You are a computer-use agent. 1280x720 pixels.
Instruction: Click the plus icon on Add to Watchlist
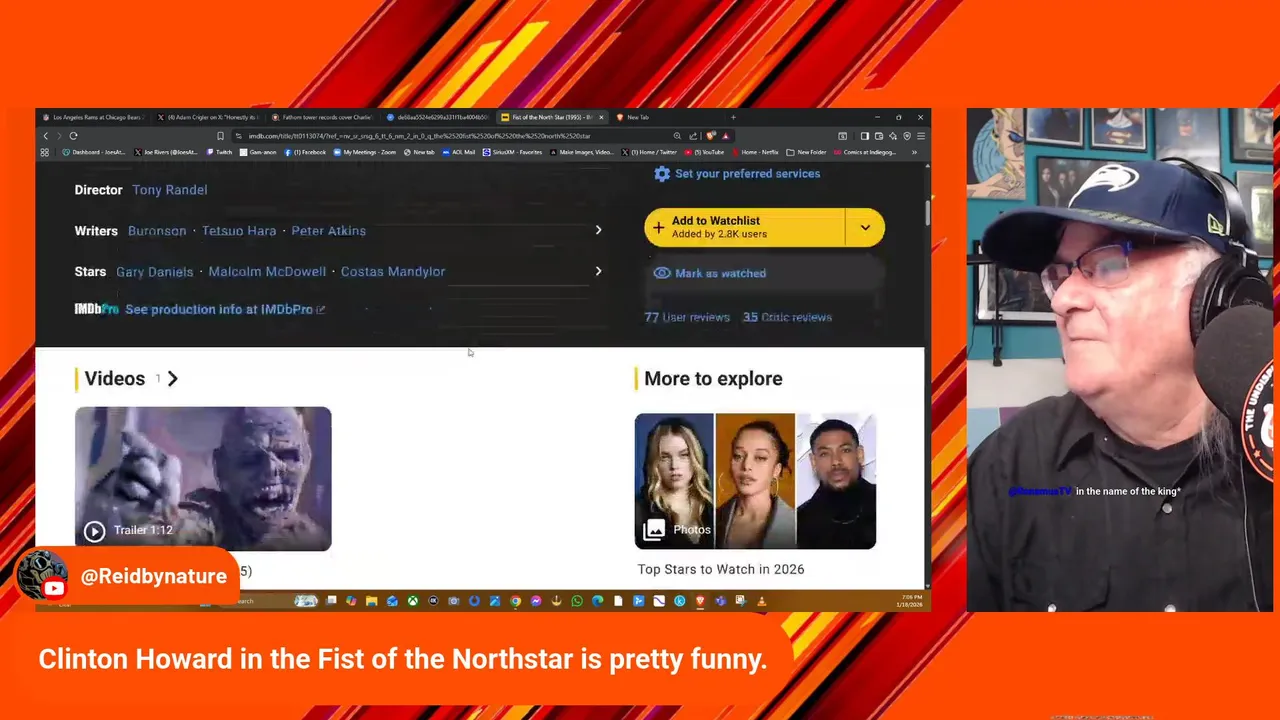point(658,227)
